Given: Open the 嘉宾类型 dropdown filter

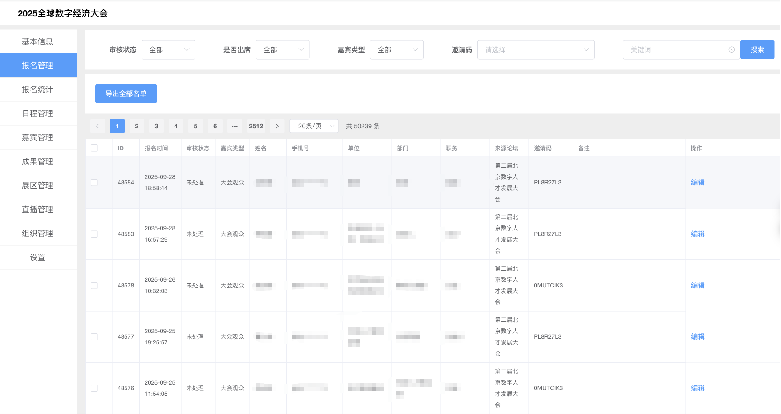Looking at the screenshot, I should (398, 49).
